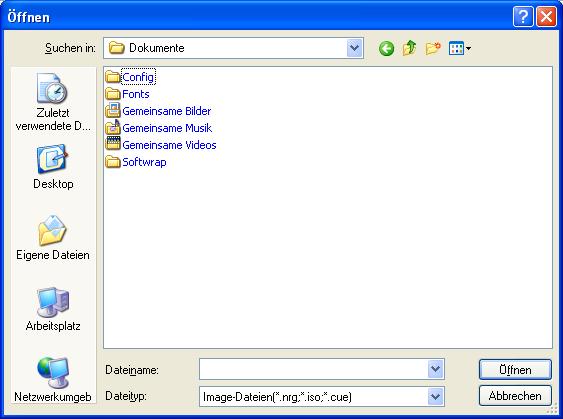Open the view menu icon
The image size is (563, 419).
tap(460, 48)
